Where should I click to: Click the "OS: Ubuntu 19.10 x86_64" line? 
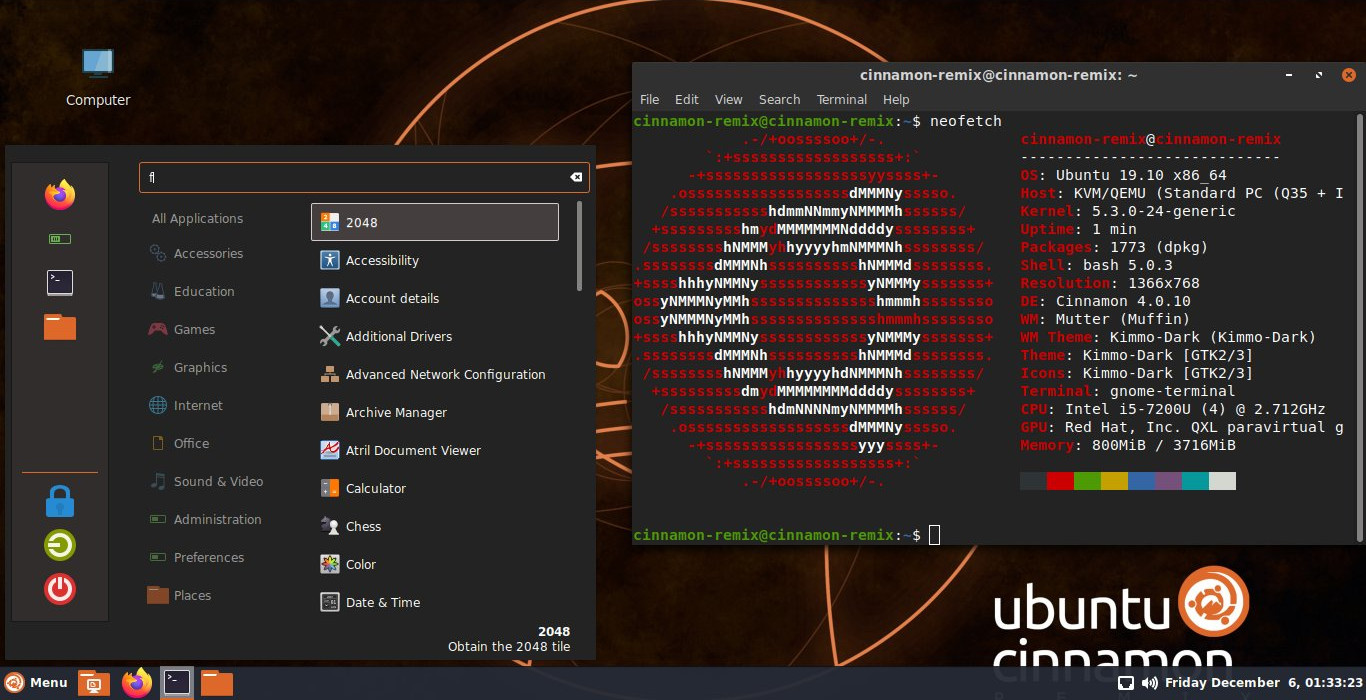tap(1124, 176)
